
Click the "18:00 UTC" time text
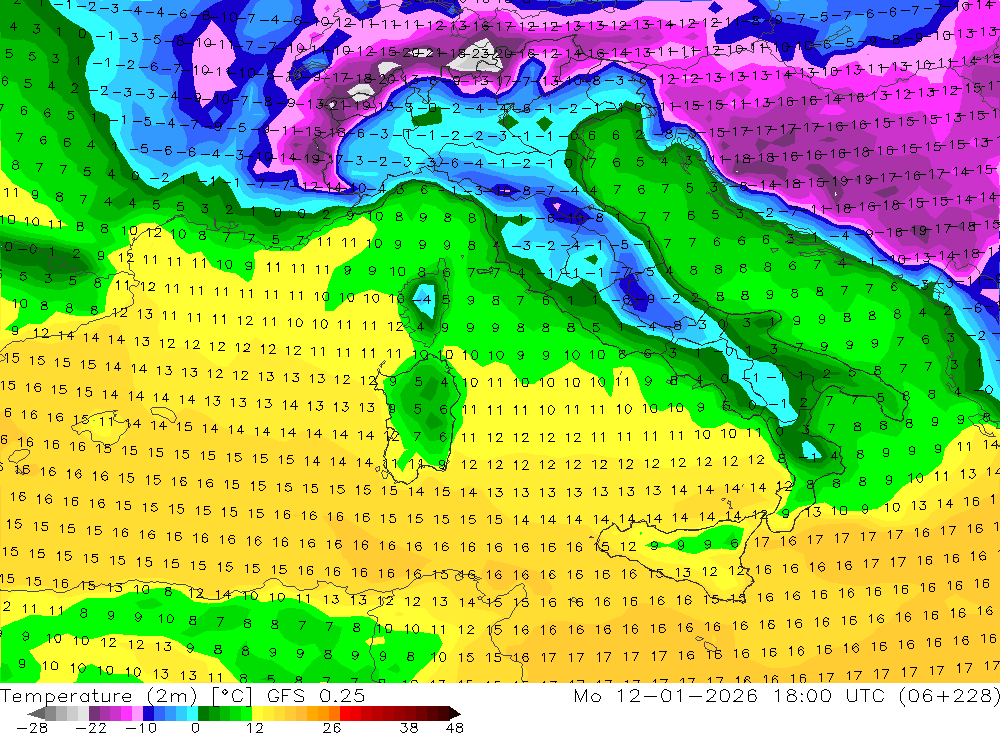click(832, 695)
